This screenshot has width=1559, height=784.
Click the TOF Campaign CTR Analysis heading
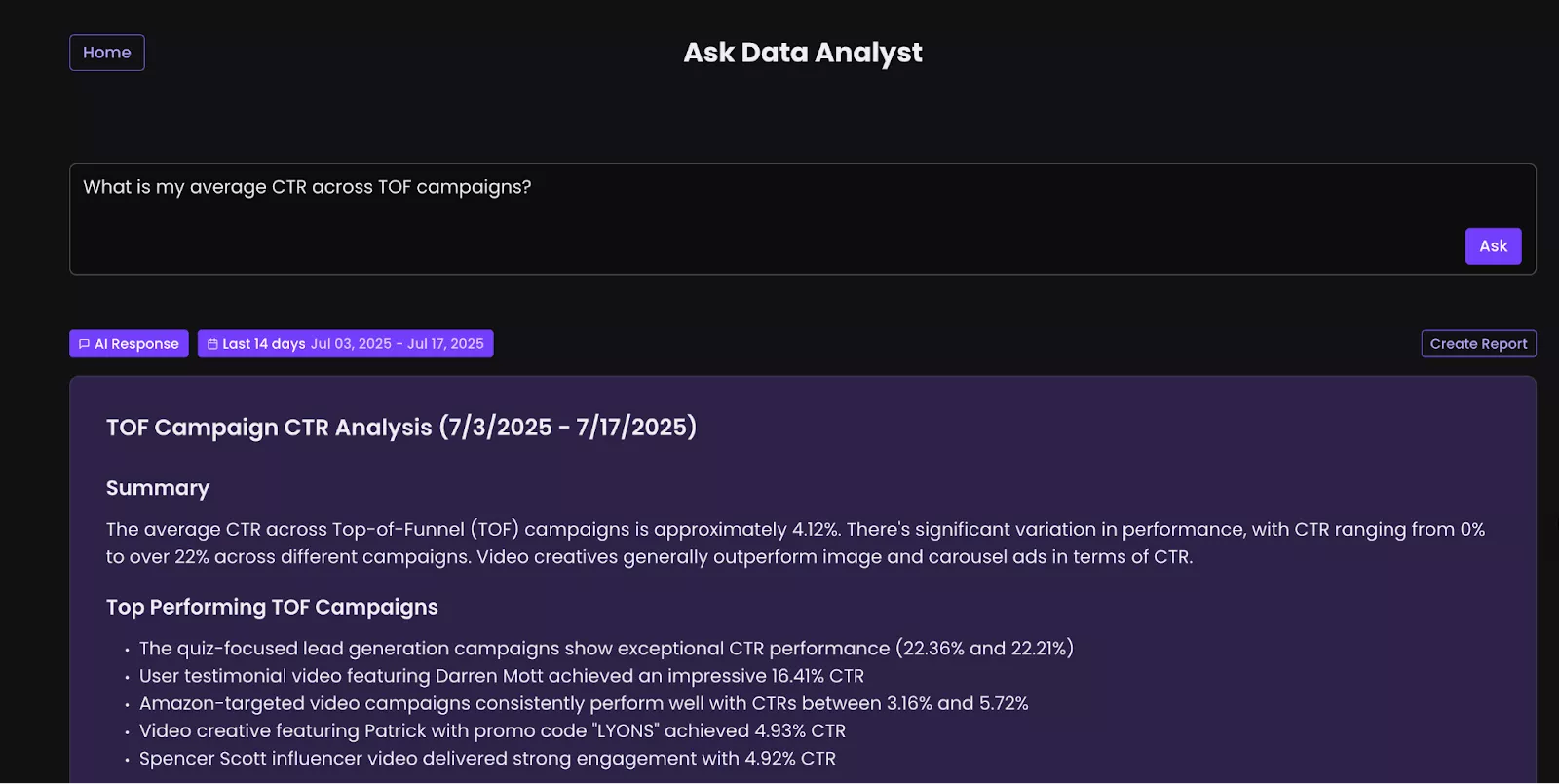pyautogui.click(x=401, y=428)
